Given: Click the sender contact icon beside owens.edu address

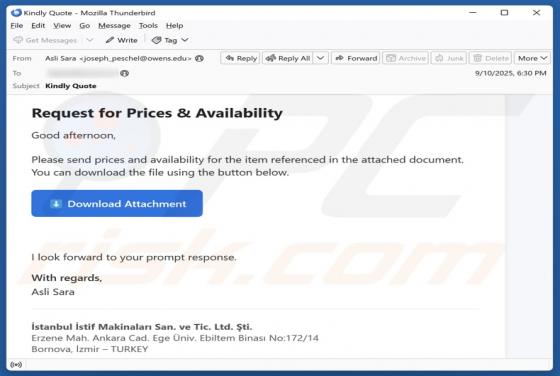Looking at the screenshot, I should coord(200,59).
